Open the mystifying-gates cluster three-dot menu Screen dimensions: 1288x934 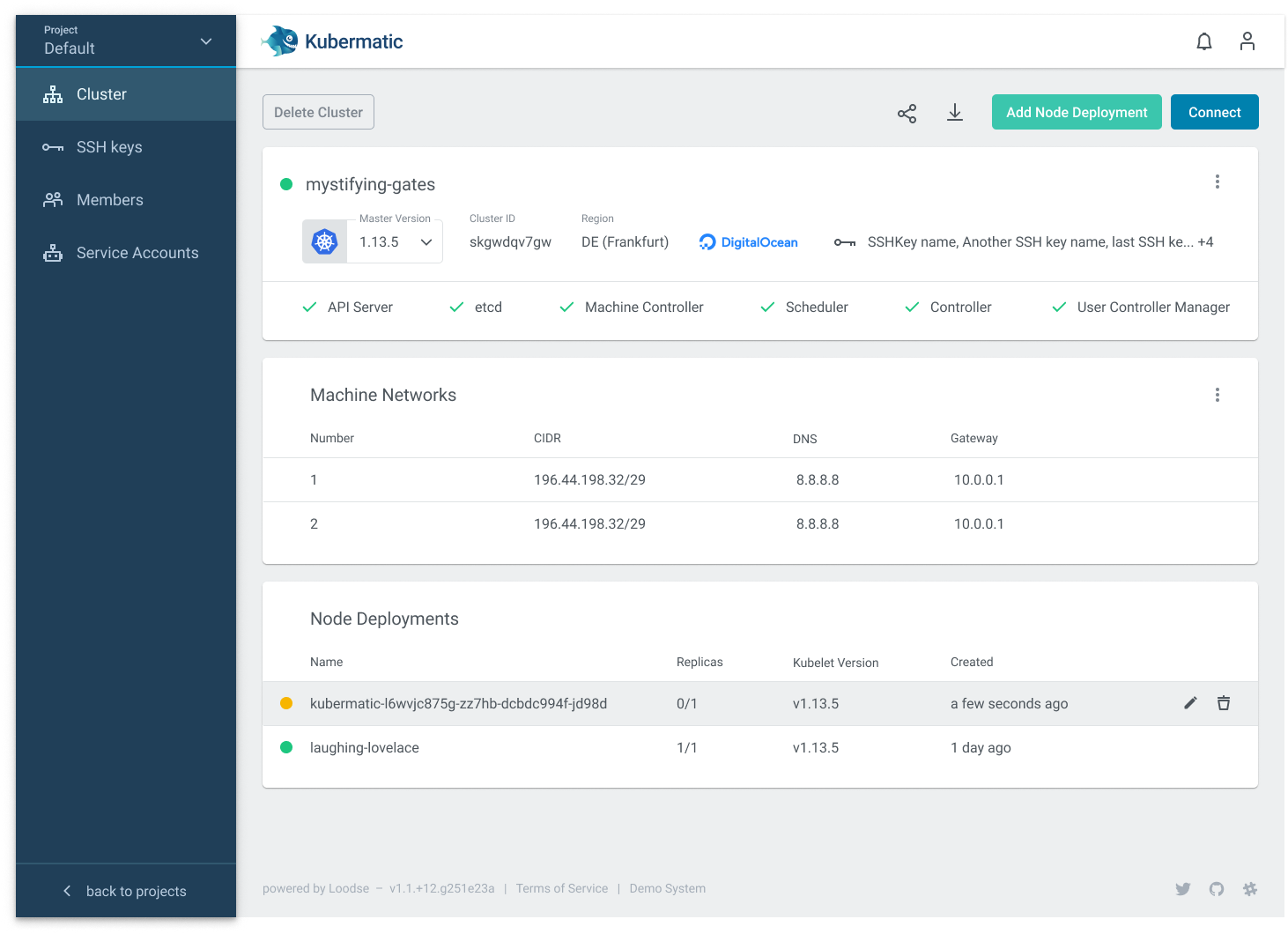point(1218,182)
